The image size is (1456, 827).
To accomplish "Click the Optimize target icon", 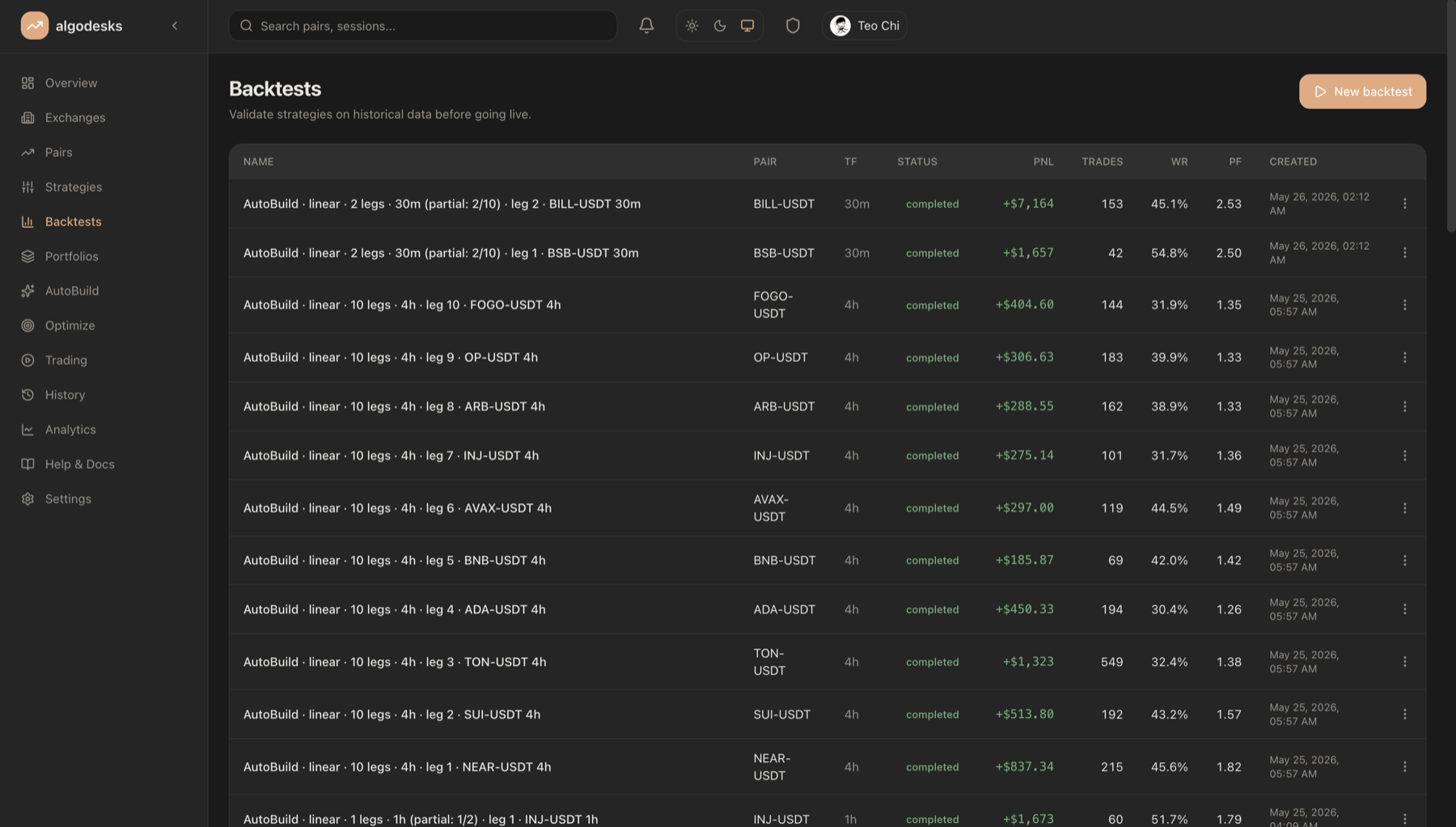I will click(x=28, y=325).
